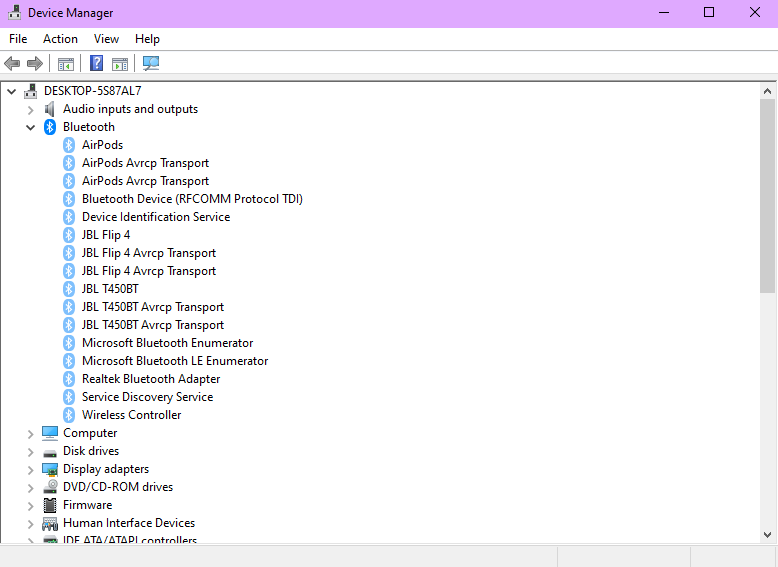The height and width of the screenshot is (567, 778).
Task: Open the Help question mark toolbar icon
Action: [x=96, y=63]
